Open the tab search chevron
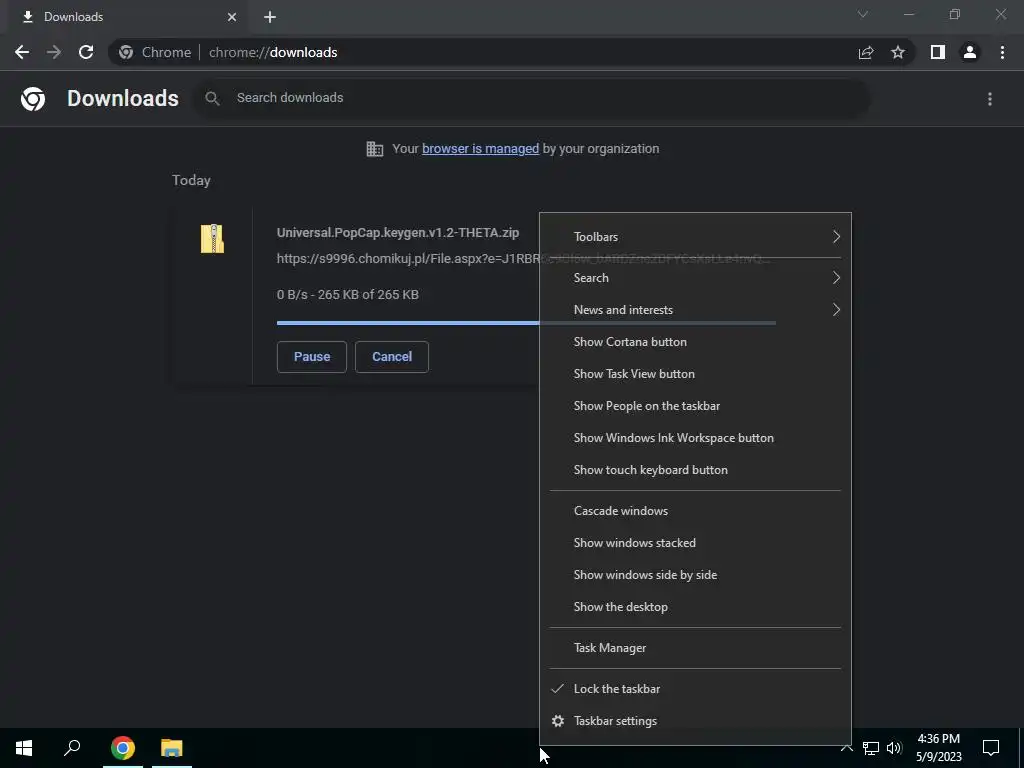Viewport: 1024px width, 768px height. point(863,14)
